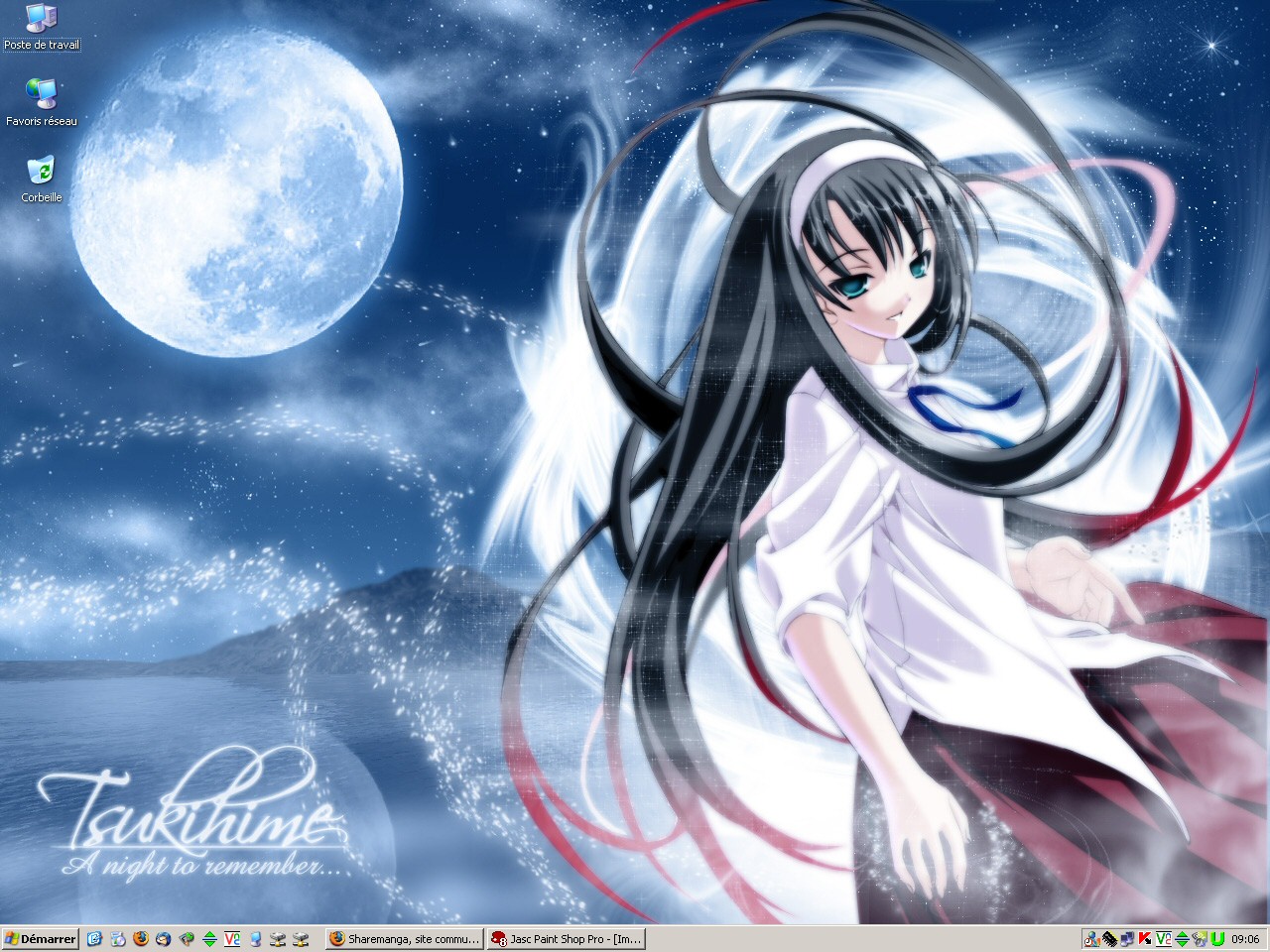Image resolution: width=1270 pixels, height=952 pixels.
Task: Click the green arrows icon in Quick Launch
Action: coord(209,938)
